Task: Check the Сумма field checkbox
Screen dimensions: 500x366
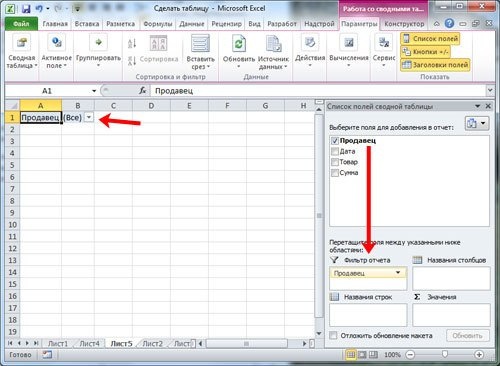Action: tap(335, 173)
